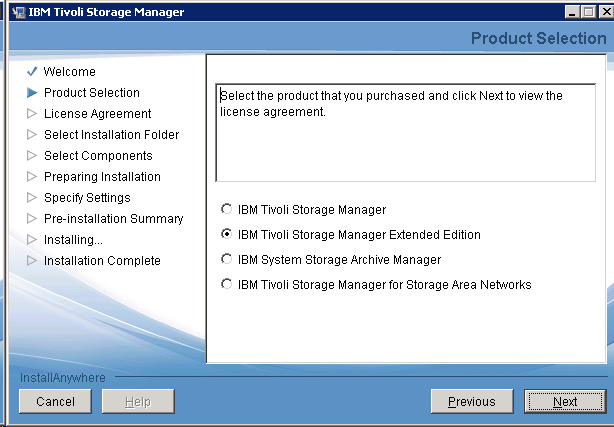
Task: Click the triangle icon beside License Agreement
Action: (32, 114)
